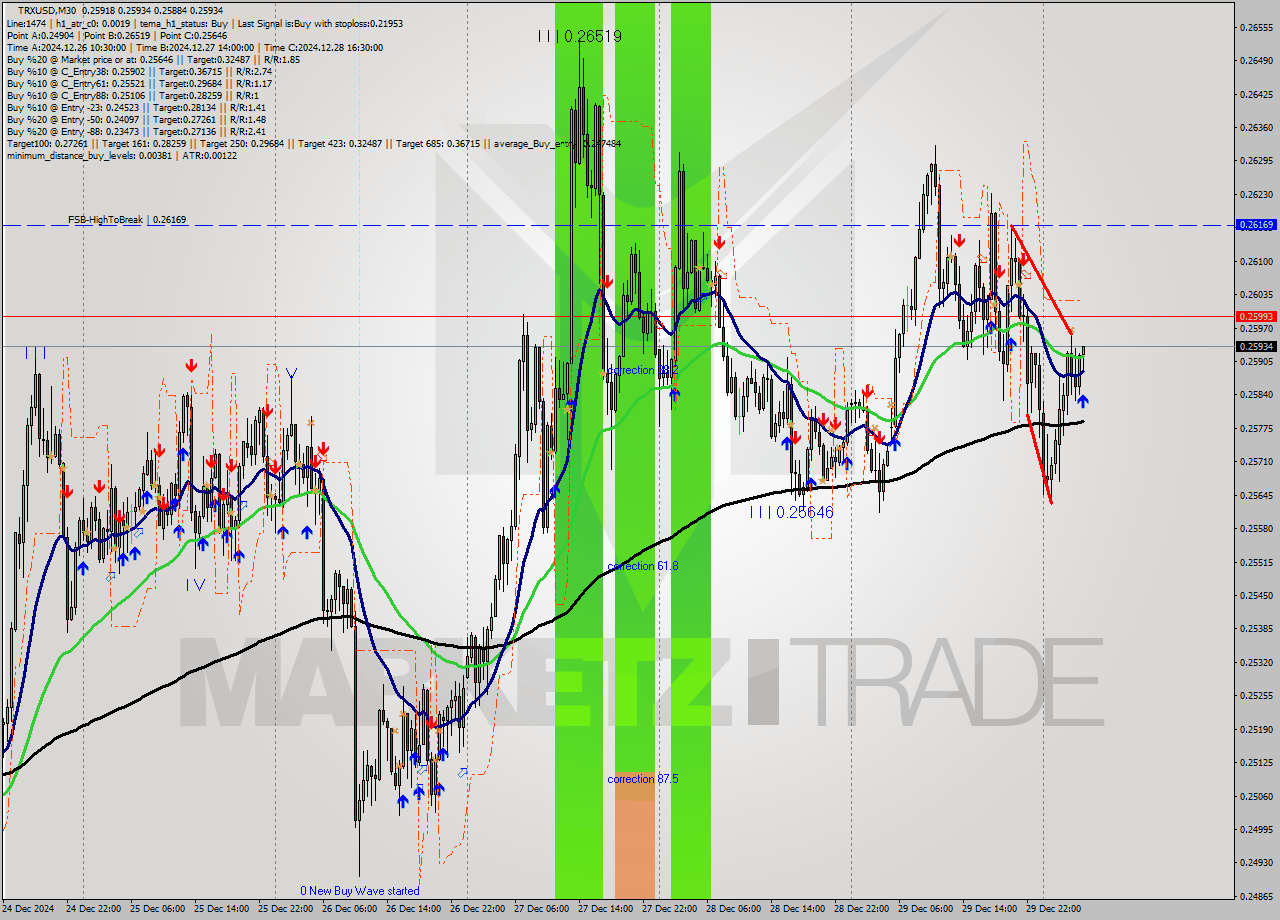
Task: Click the 'Buy %10 @ C_Entry61: 0.25521' line
Action: tap(139, 83)
